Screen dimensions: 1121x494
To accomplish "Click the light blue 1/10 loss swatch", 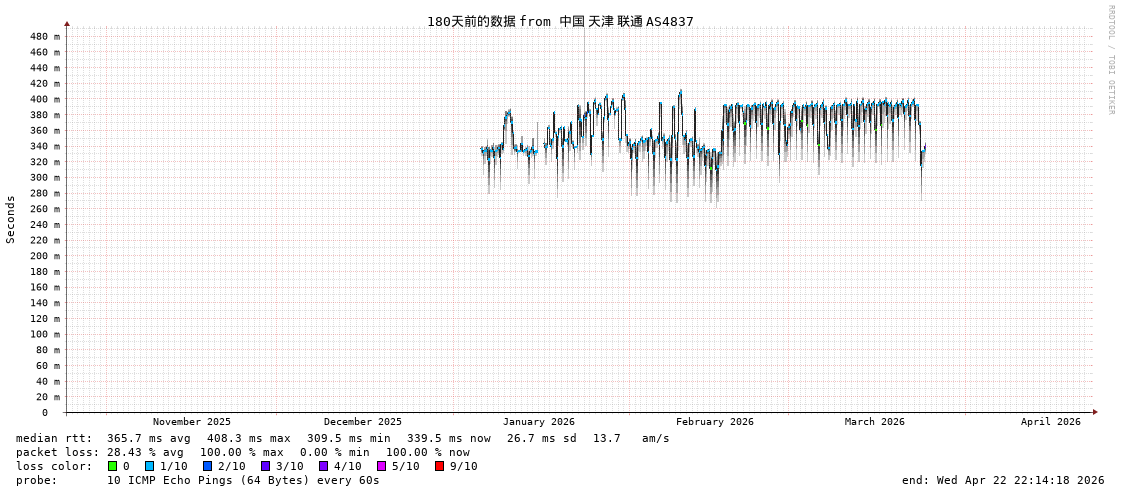I will click(x=149, y=466).
